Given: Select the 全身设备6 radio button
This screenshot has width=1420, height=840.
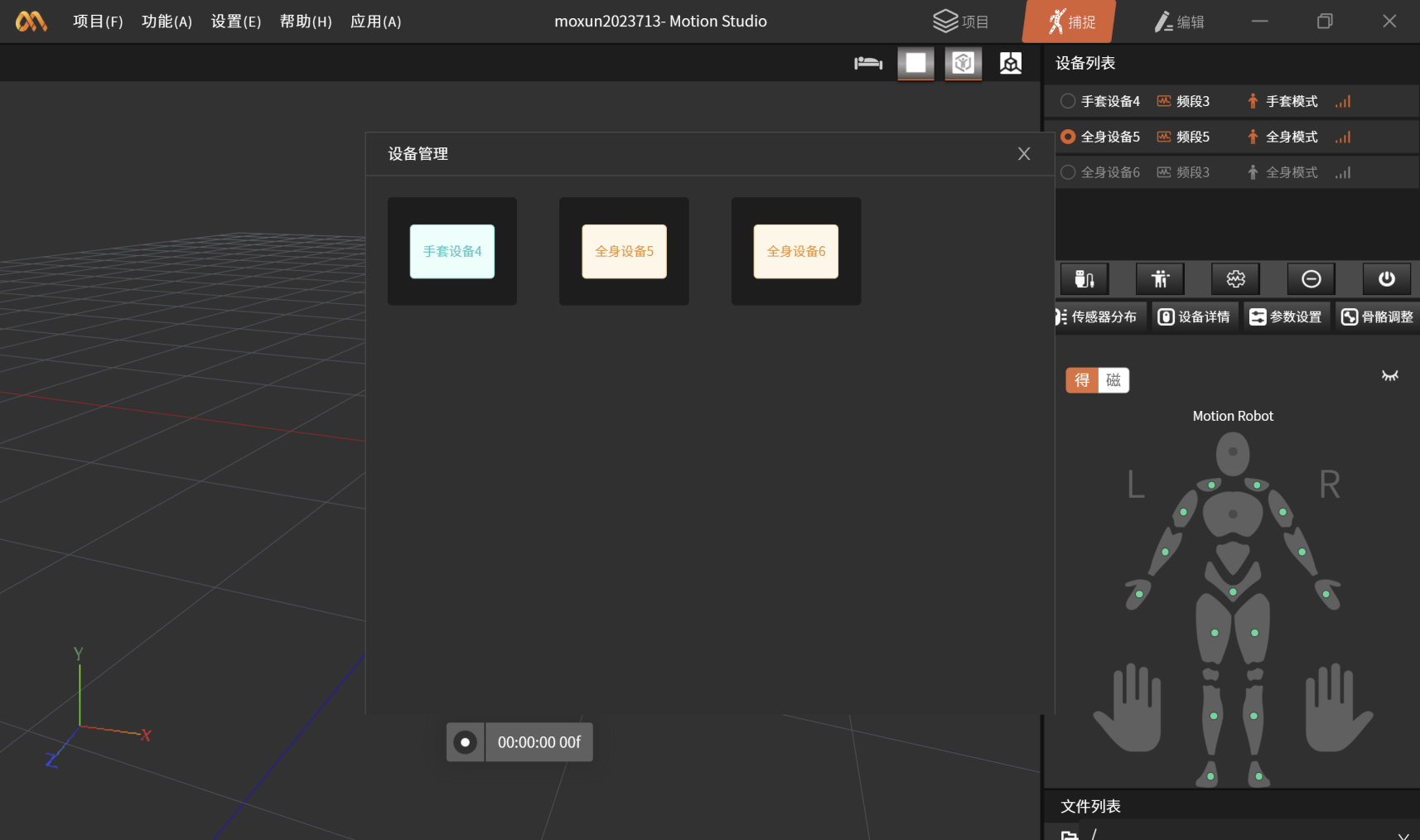Looking at the screenshot, I should 1068,172.
